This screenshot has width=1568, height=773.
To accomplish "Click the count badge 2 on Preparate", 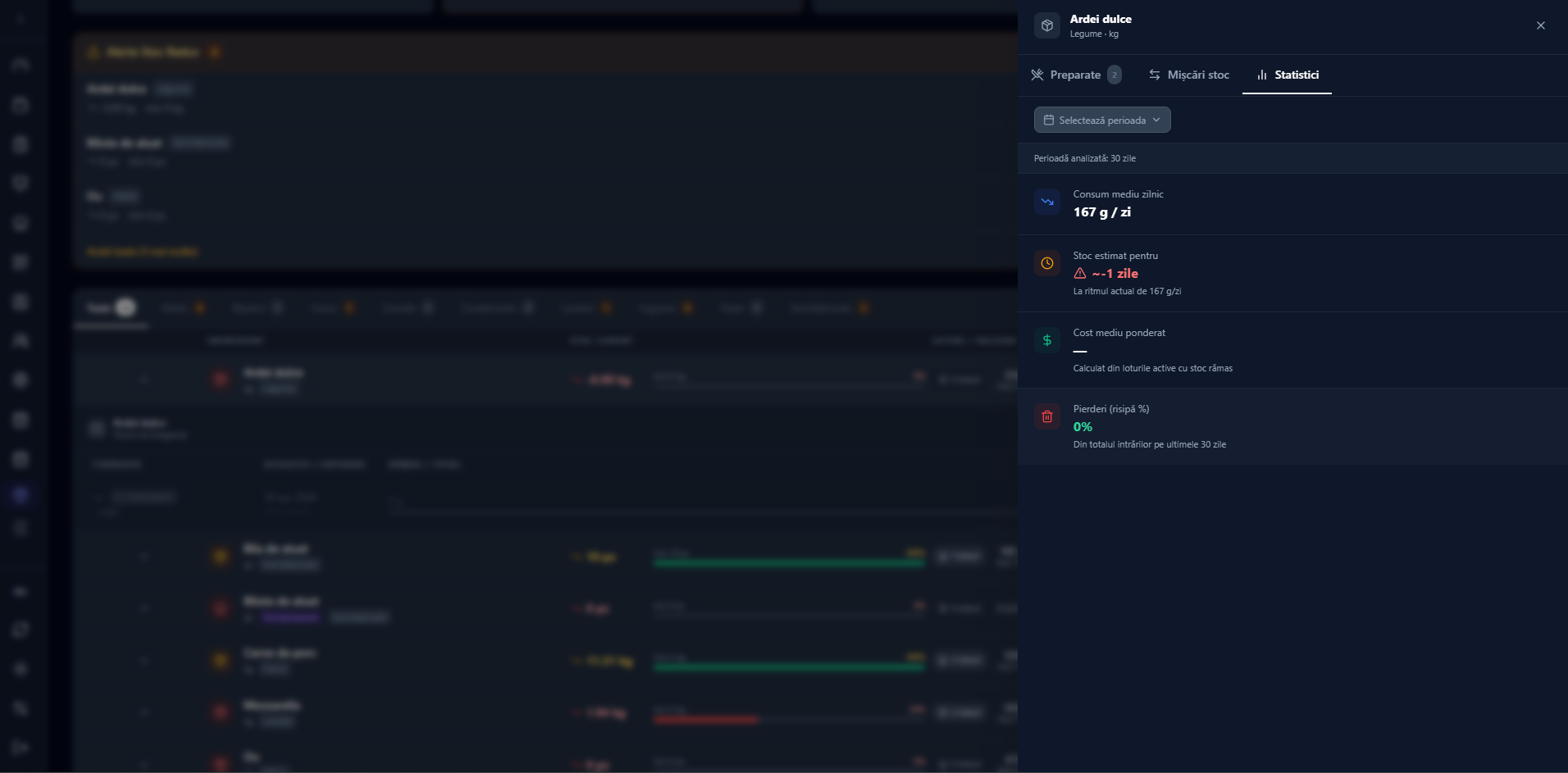I will [x=1114, y=75].
